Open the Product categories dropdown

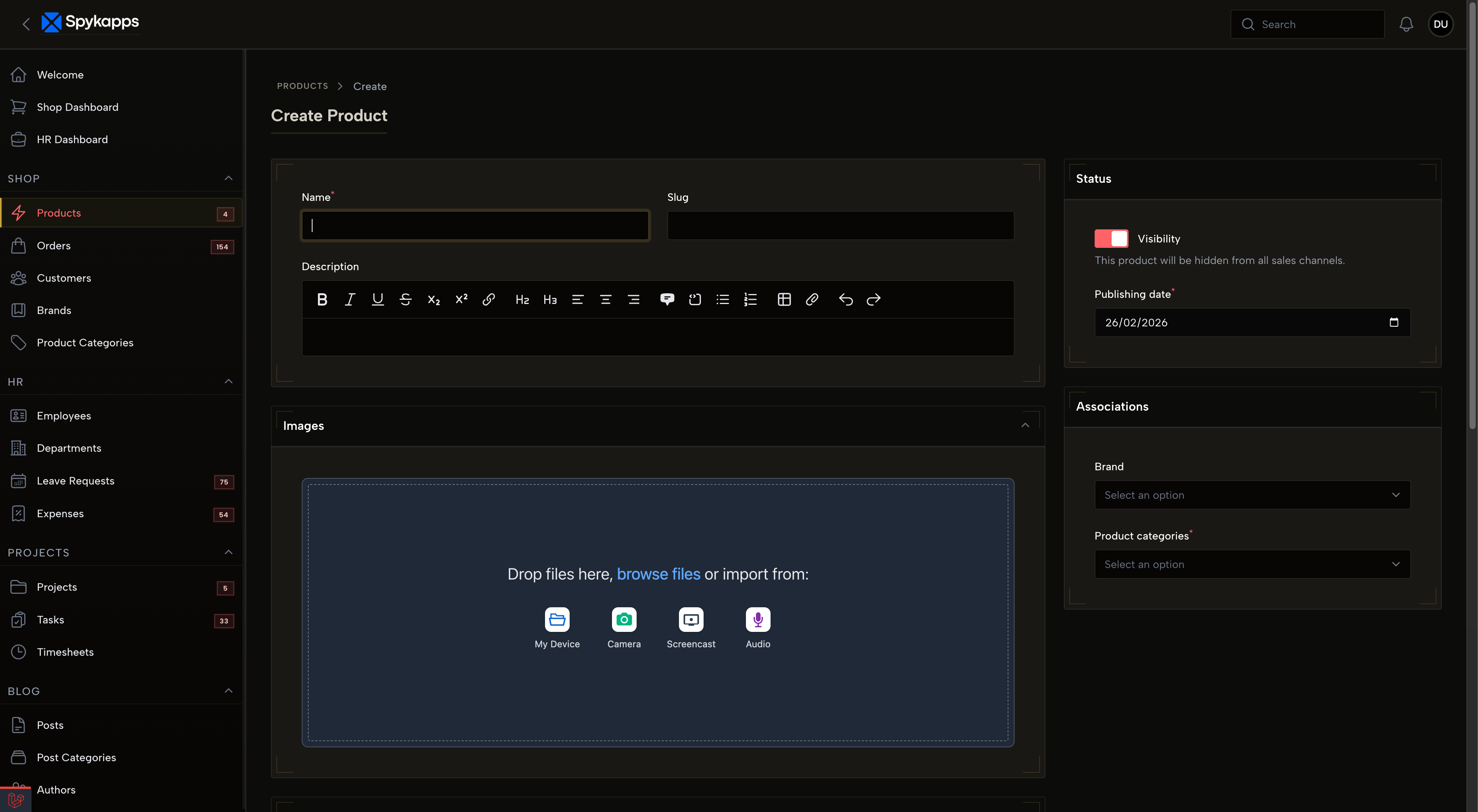click(x=1251, y=564)
